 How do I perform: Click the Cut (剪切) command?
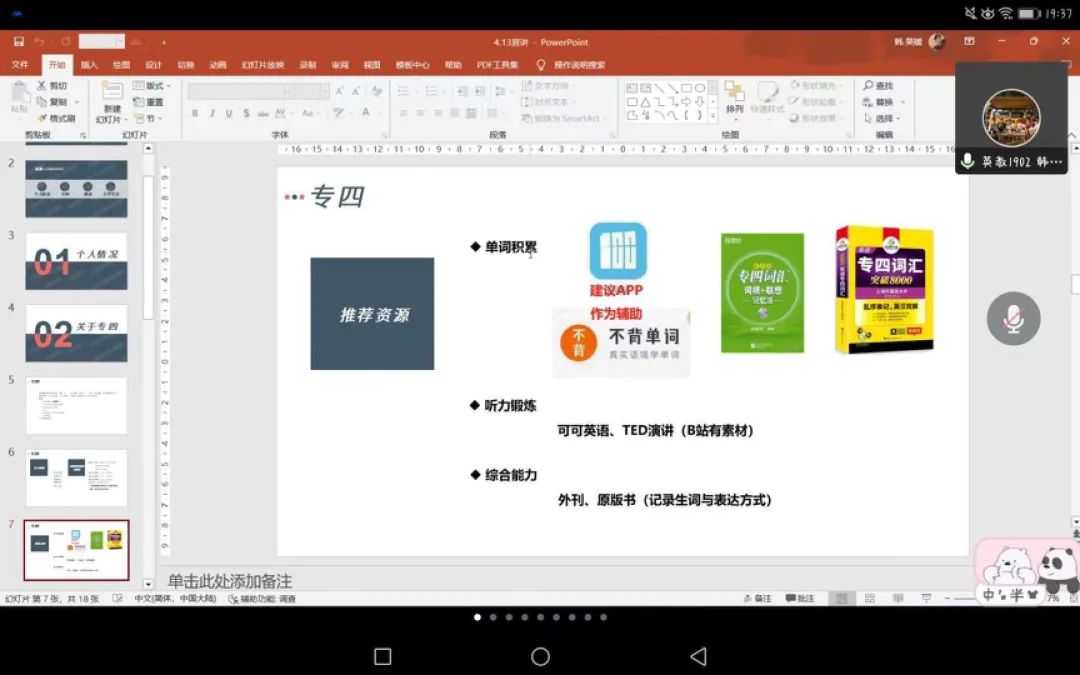pyautogui.click(x=52, y=86)
